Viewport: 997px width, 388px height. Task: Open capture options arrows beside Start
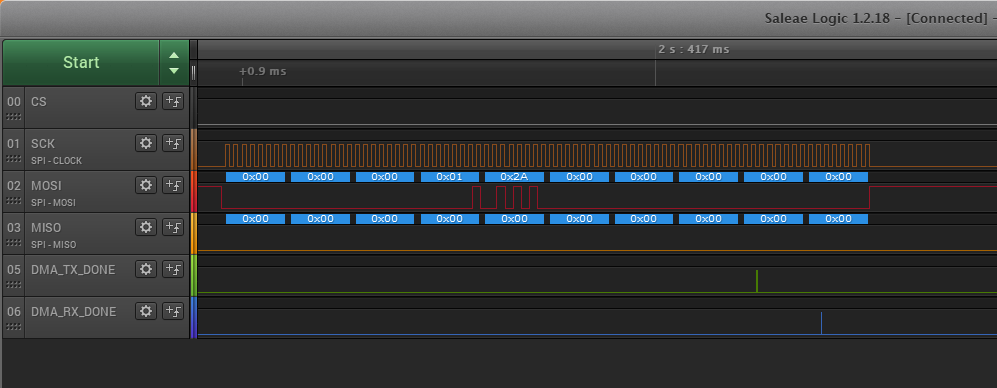pyautogui.click(x=174, y=62)
